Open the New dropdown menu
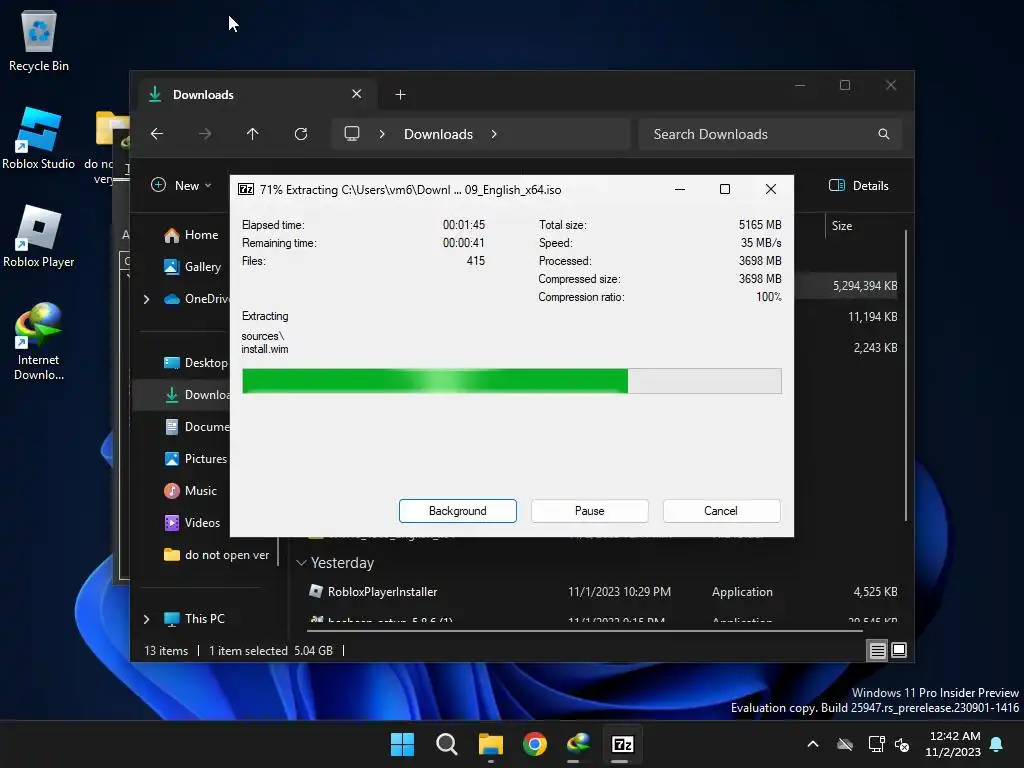The width and height of the screenshot is (1024, 768). pos(181,185)
